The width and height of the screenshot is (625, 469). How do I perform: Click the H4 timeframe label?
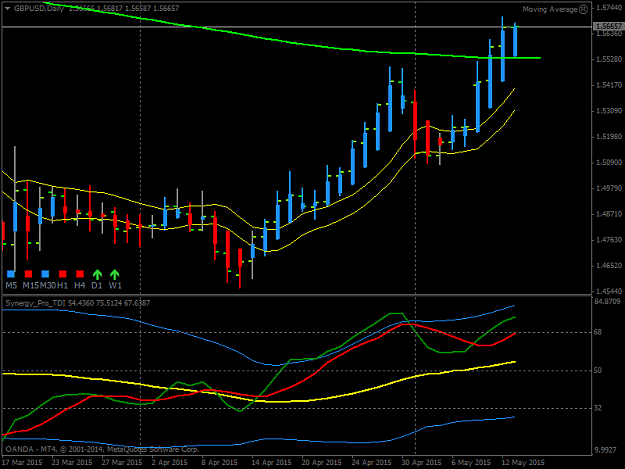click(x=80, y=285)
